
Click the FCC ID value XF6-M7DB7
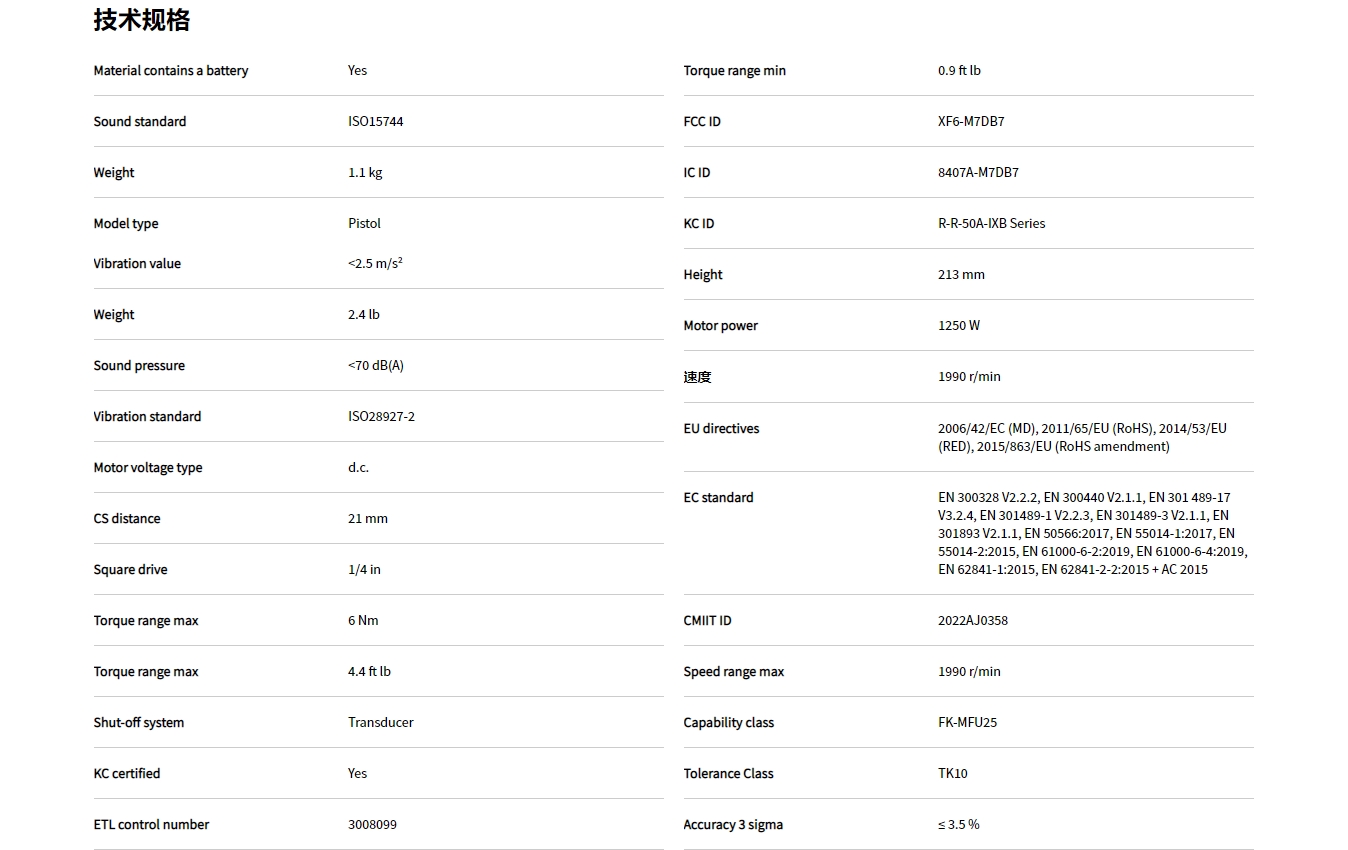(971, 122)
